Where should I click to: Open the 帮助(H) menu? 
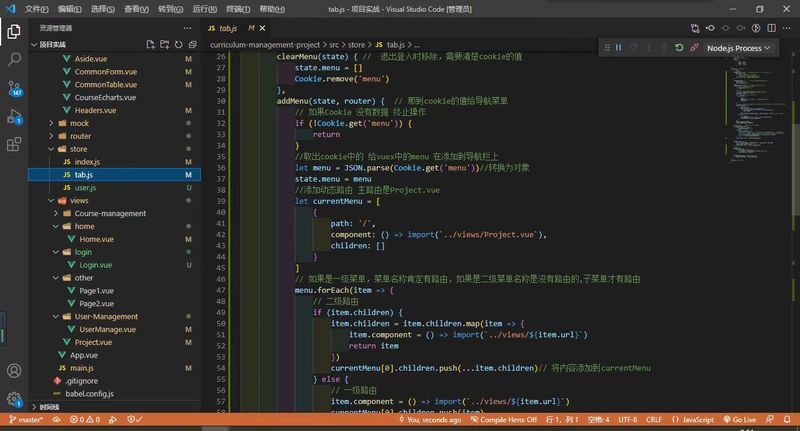coord(272,9)
